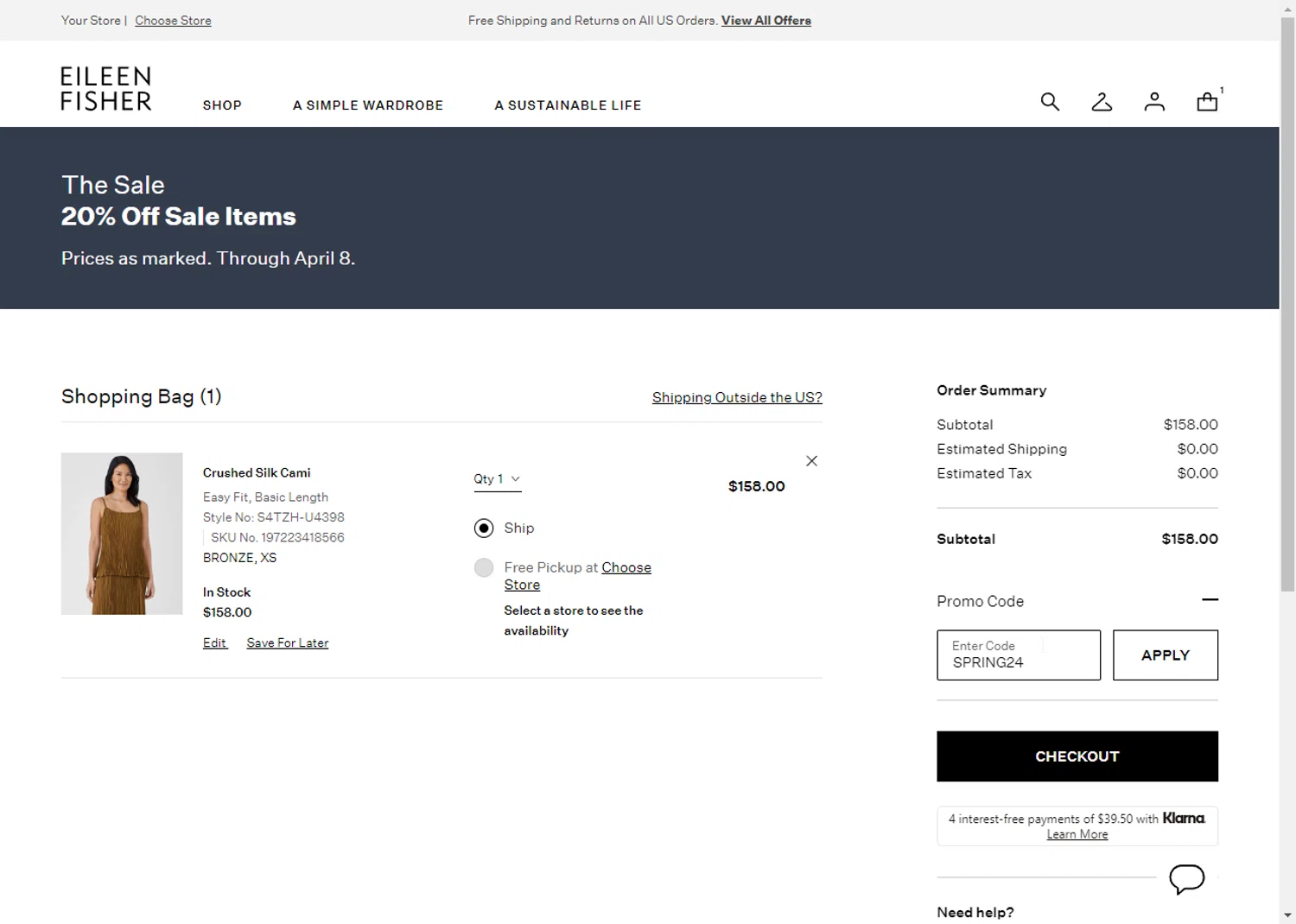Focus the Enter Code promo field
1296x924 pixels.
[x=1019, y=655]
